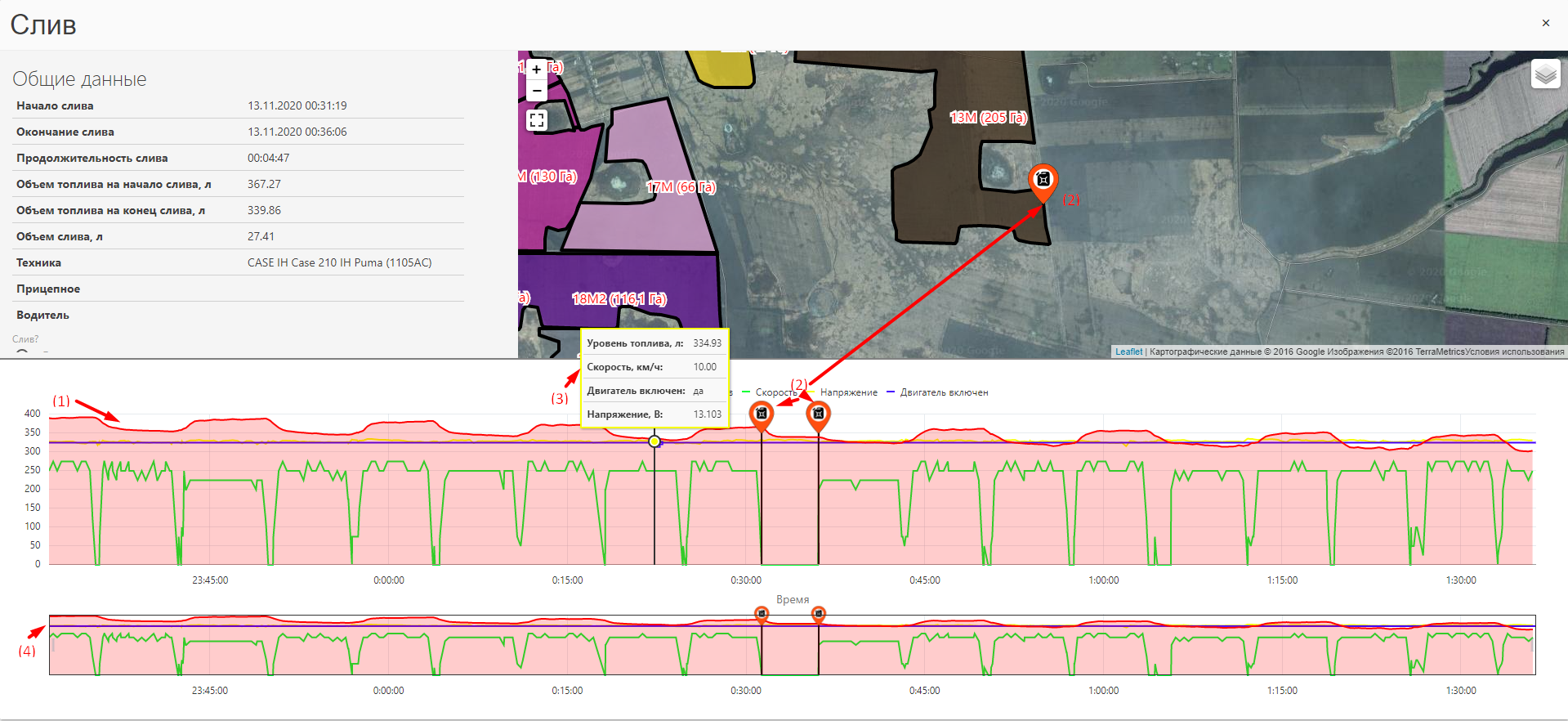This screenshot has width=1568, height=721.
Task: Open the map layers selector
Action: [x=1545, y=75]
